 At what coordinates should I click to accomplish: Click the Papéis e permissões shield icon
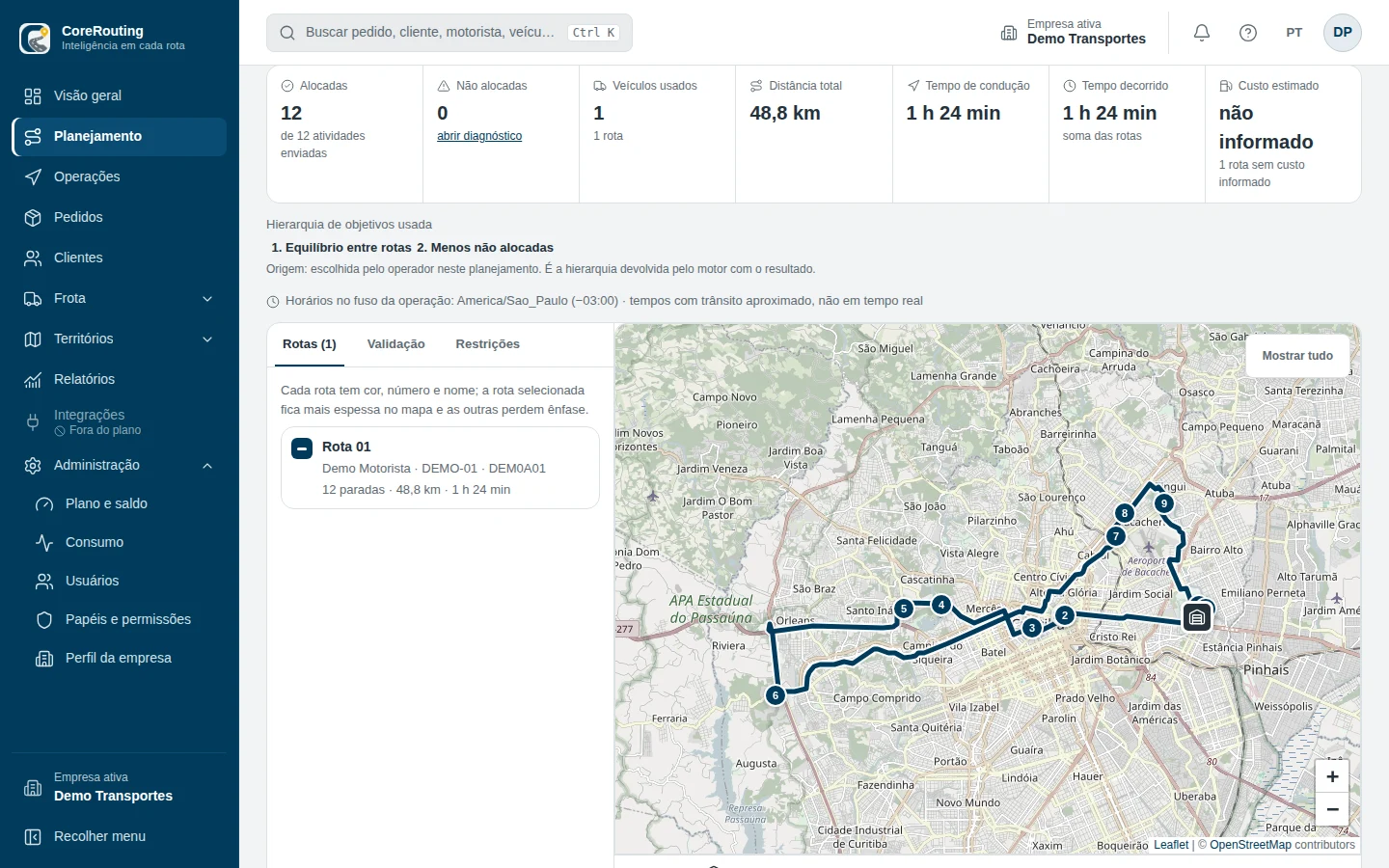pos(44,620)
